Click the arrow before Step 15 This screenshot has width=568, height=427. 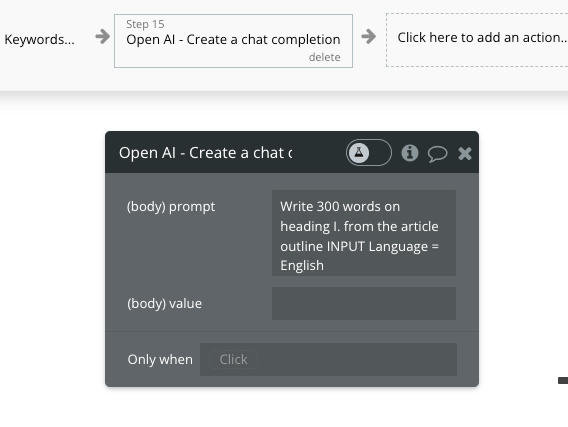[x=103, y=37]
